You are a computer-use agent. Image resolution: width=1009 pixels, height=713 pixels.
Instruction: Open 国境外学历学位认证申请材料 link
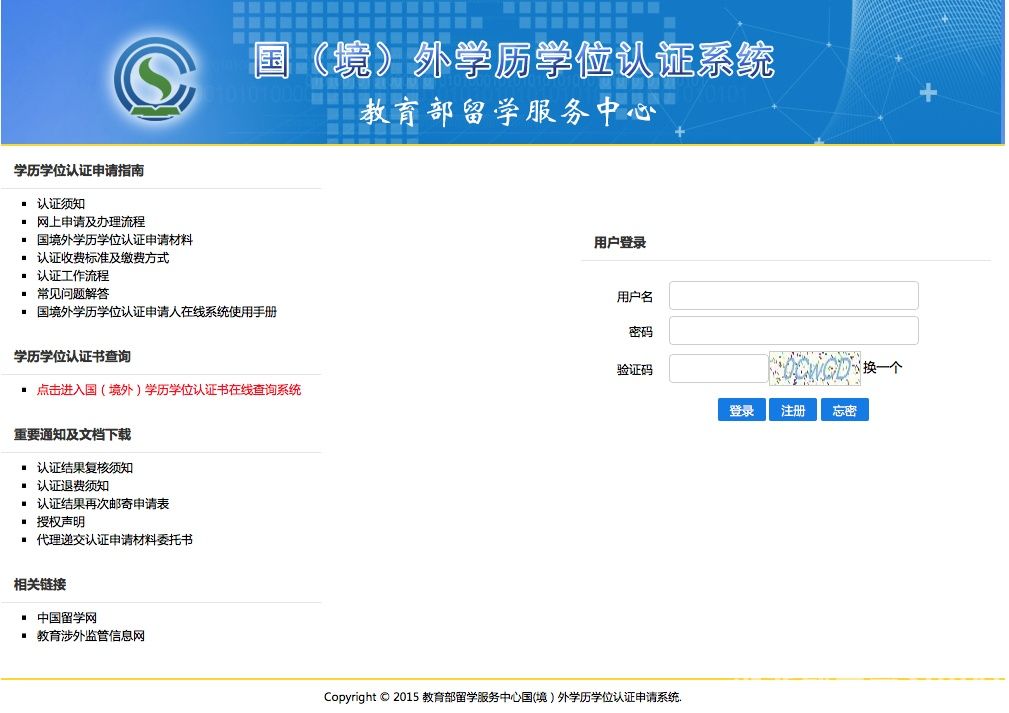pyautogui.click(x=115, y=240)
